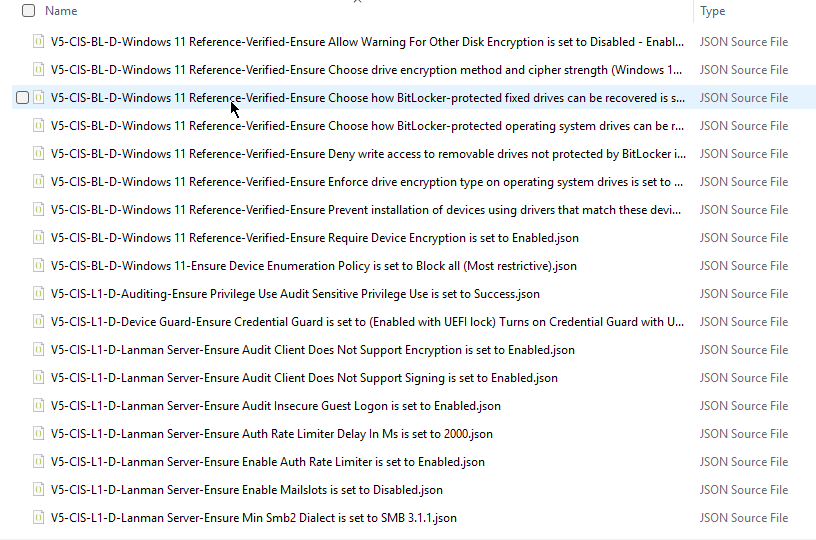Select file 'Ensure Credential Guard is set to (Enabled with UEFI lock)'

[x=367, y=322]
